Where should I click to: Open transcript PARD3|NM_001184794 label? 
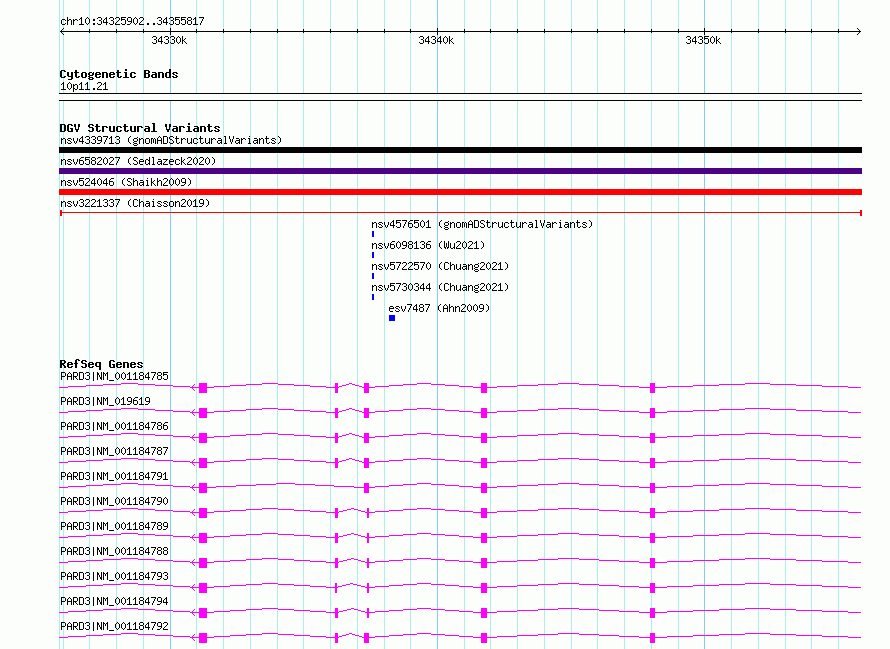114,601
